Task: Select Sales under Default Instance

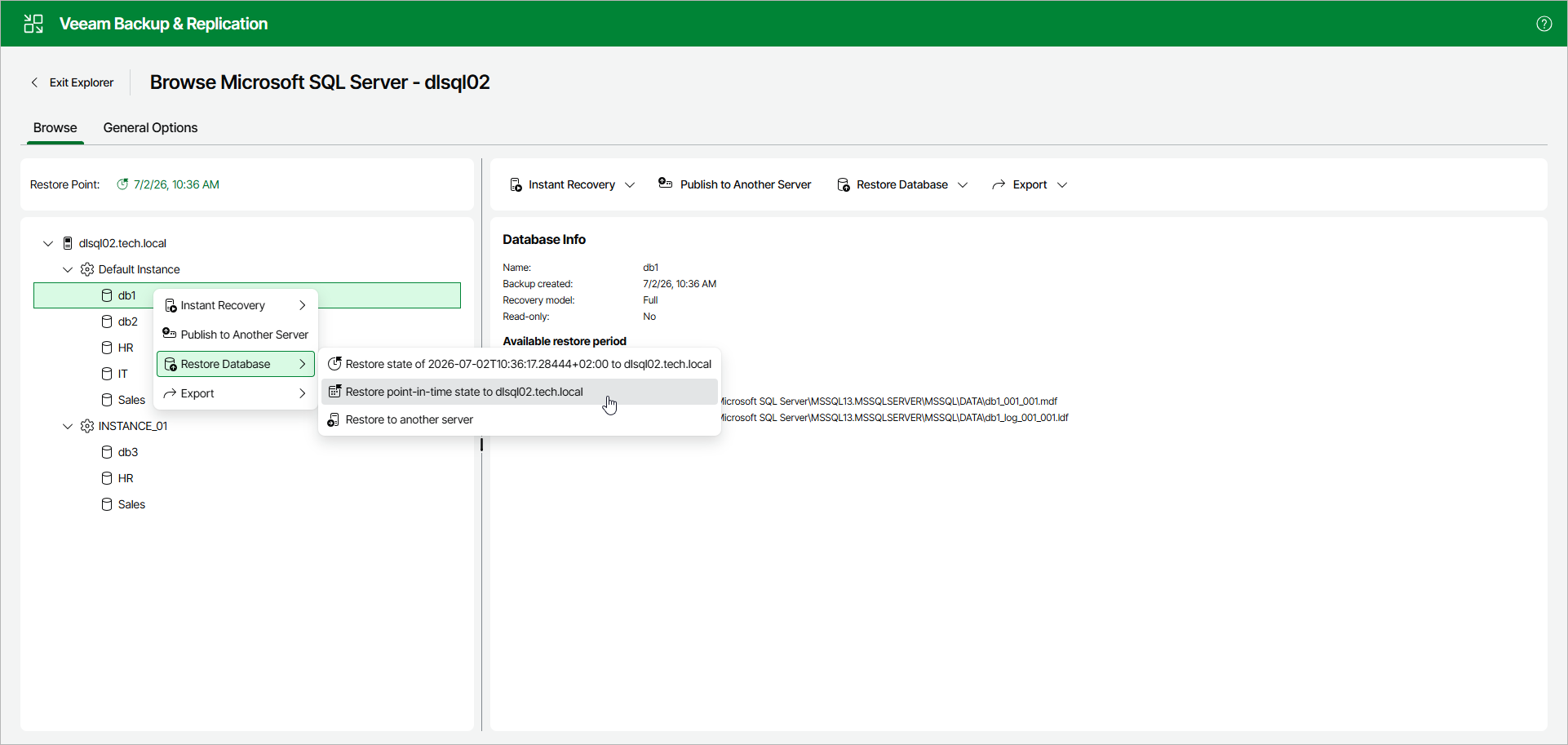Action: (131, 400)
